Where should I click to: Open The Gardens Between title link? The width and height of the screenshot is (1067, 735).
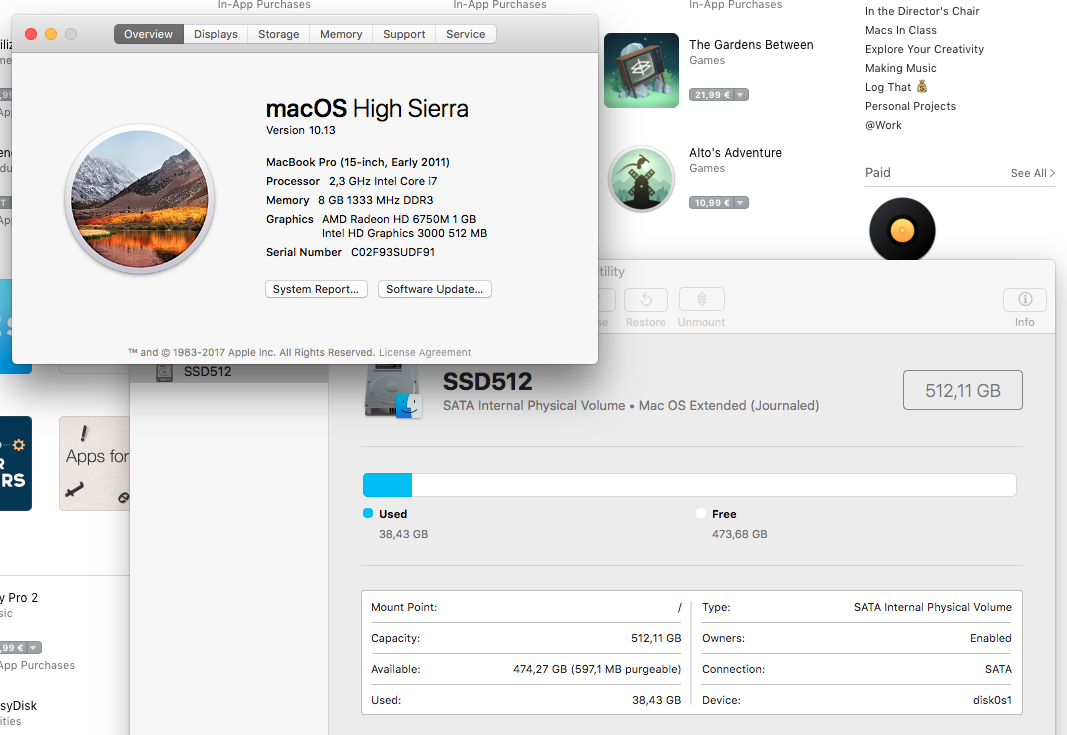coord(751,45)
